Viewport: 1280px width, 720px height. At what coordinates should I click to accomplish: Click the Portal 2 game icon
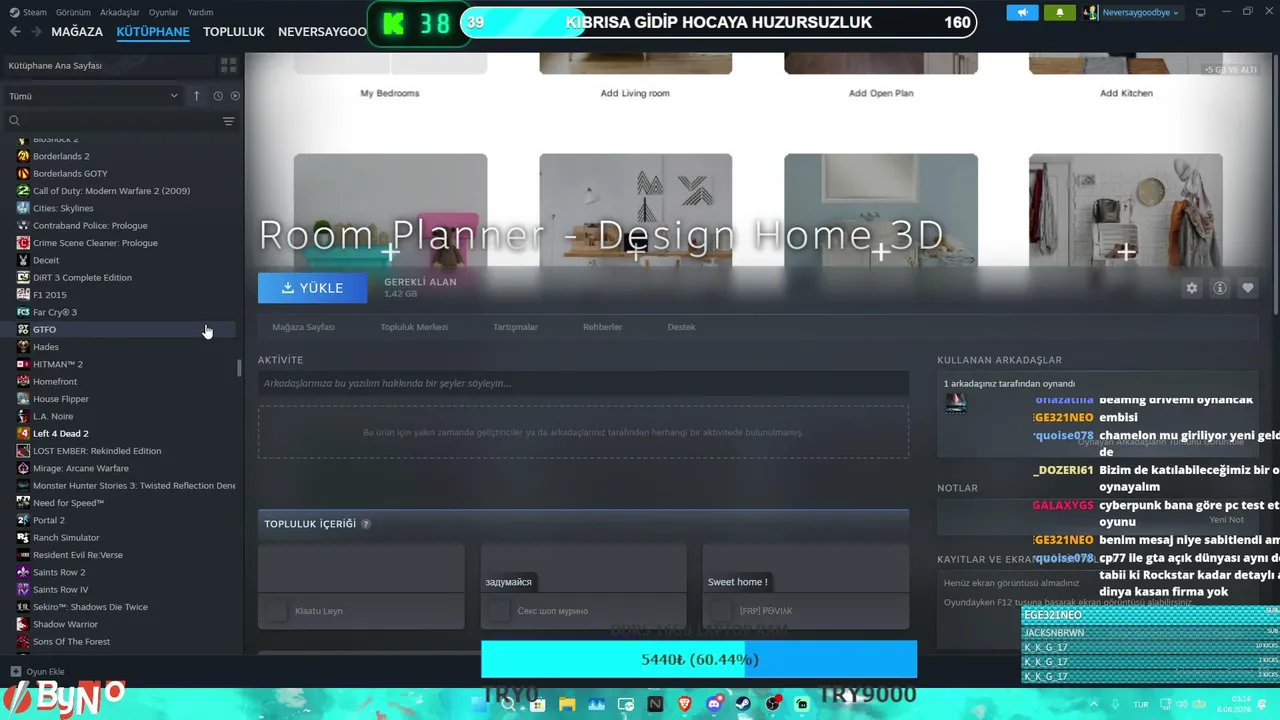23,520
